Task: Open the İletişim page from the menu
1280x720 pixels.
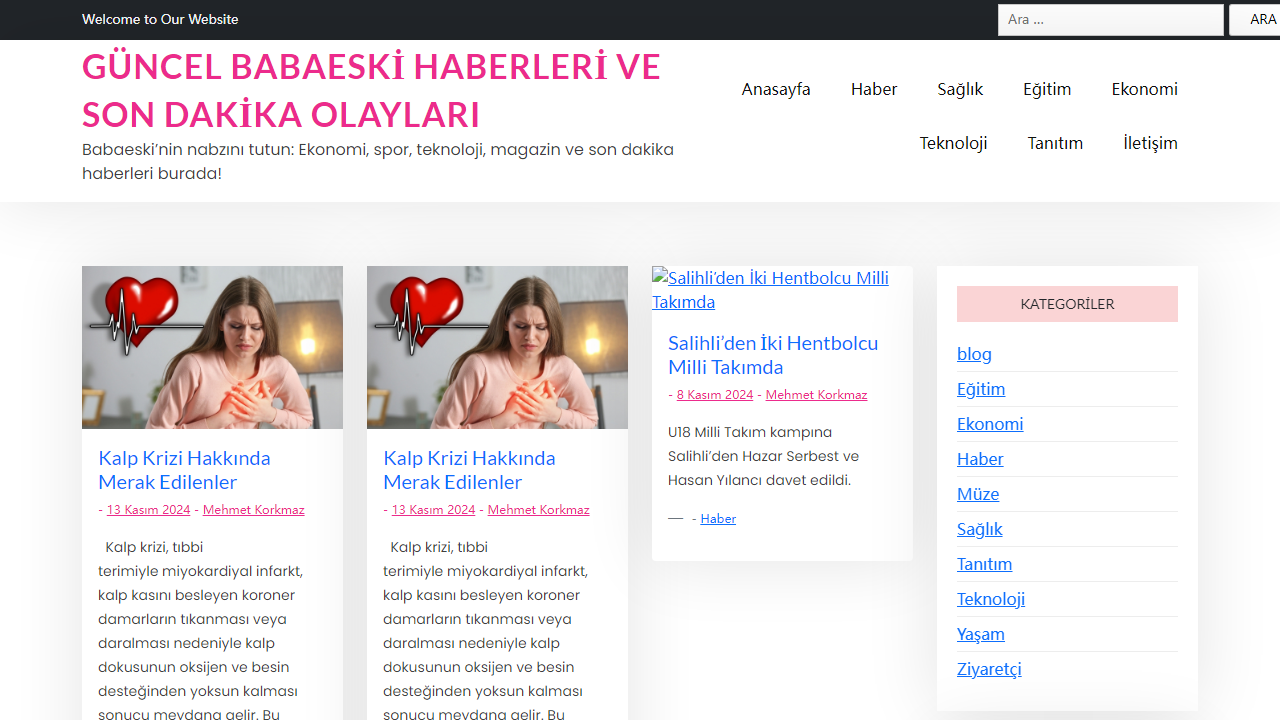Action: coord(1150,143)
